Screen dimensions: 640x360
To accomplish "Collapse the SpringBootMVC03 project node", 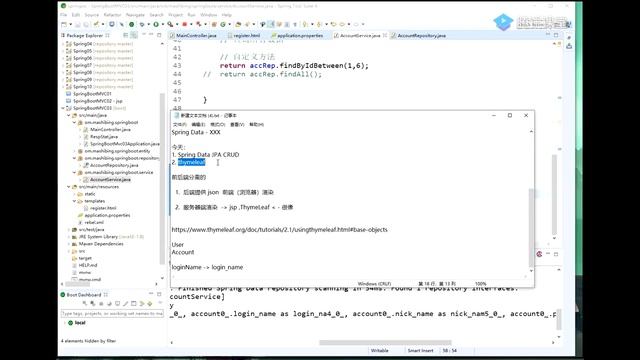I will (63, 108).
